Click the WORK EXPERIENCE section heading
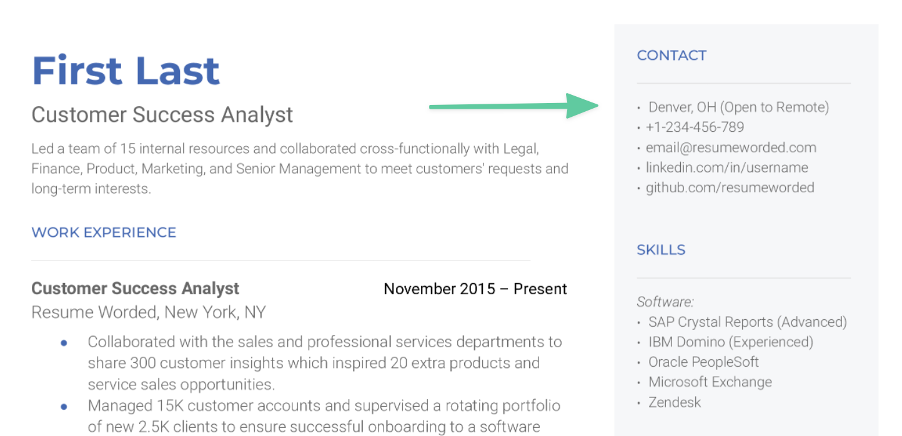 (x=104, y=232)
